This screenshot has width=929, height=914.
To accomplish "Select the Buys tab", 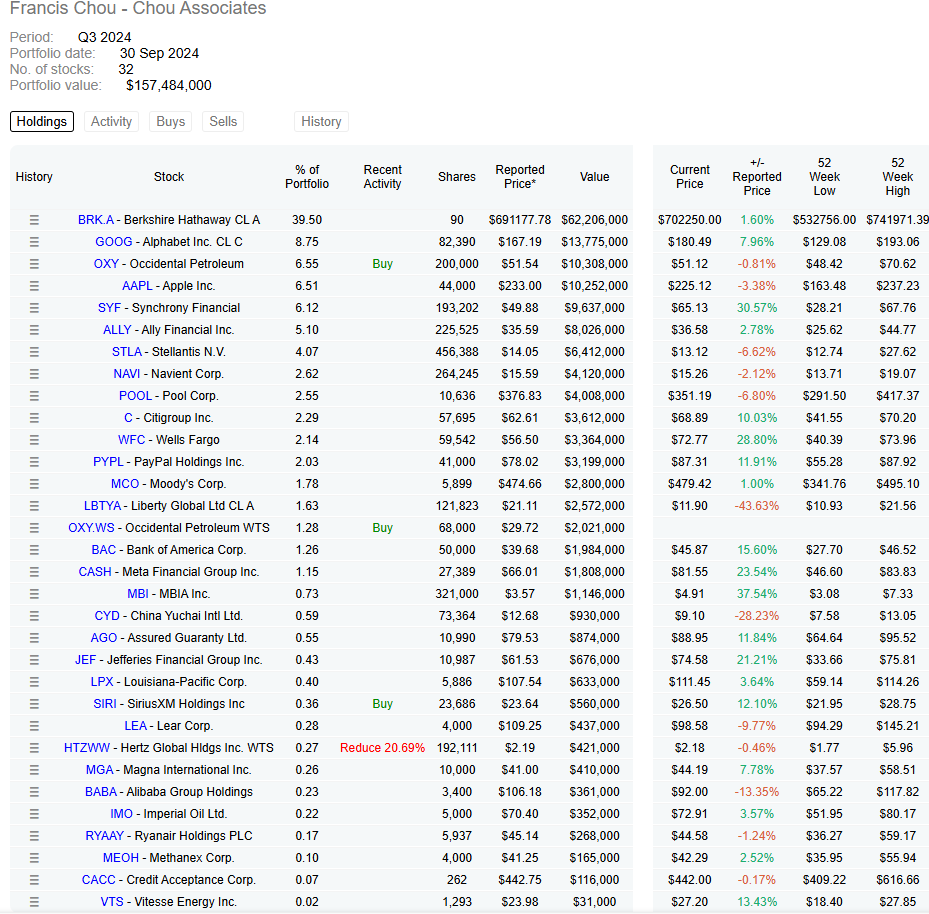I will pyautogui.click(x=171, y=121).
